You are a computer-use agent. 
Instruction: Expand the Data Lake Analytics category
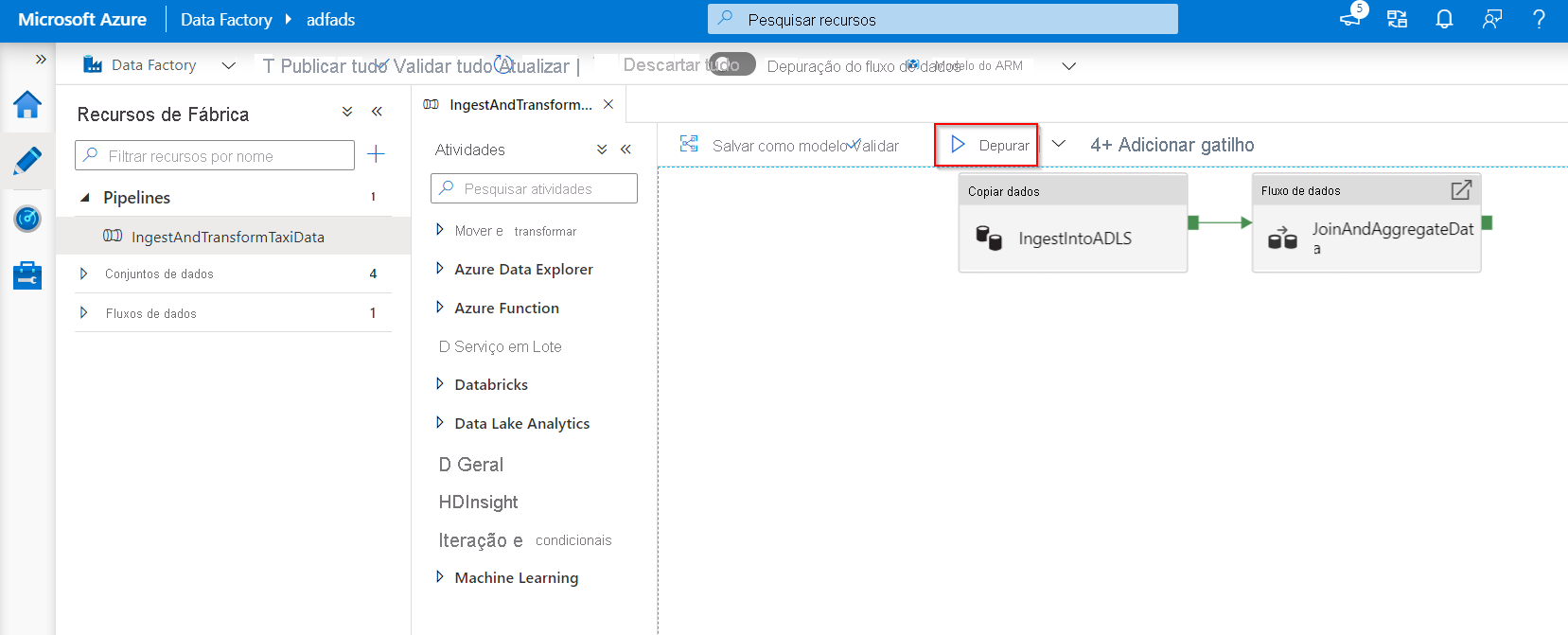(x=439, y=422)
